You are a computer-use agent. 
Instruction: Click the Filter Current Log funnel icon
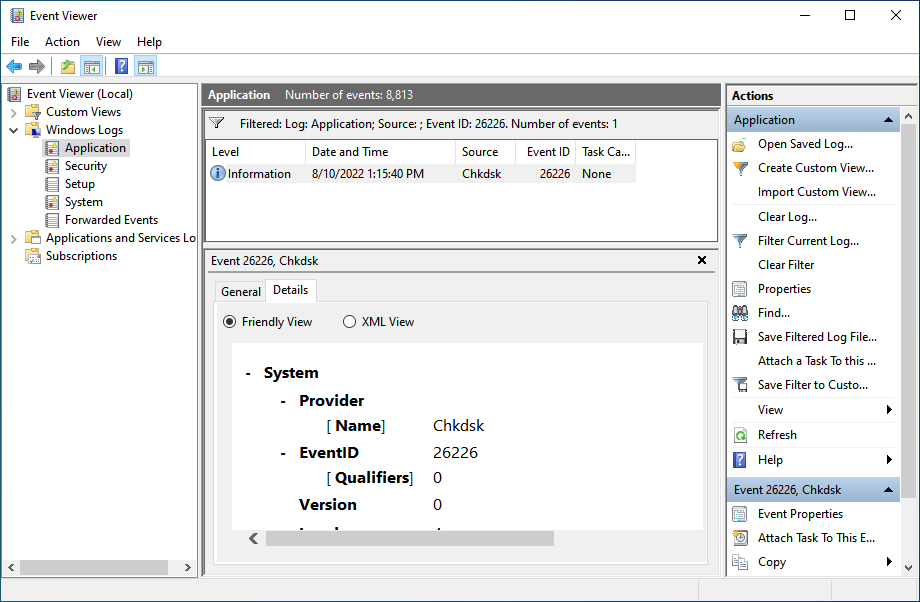pos(740,241)
